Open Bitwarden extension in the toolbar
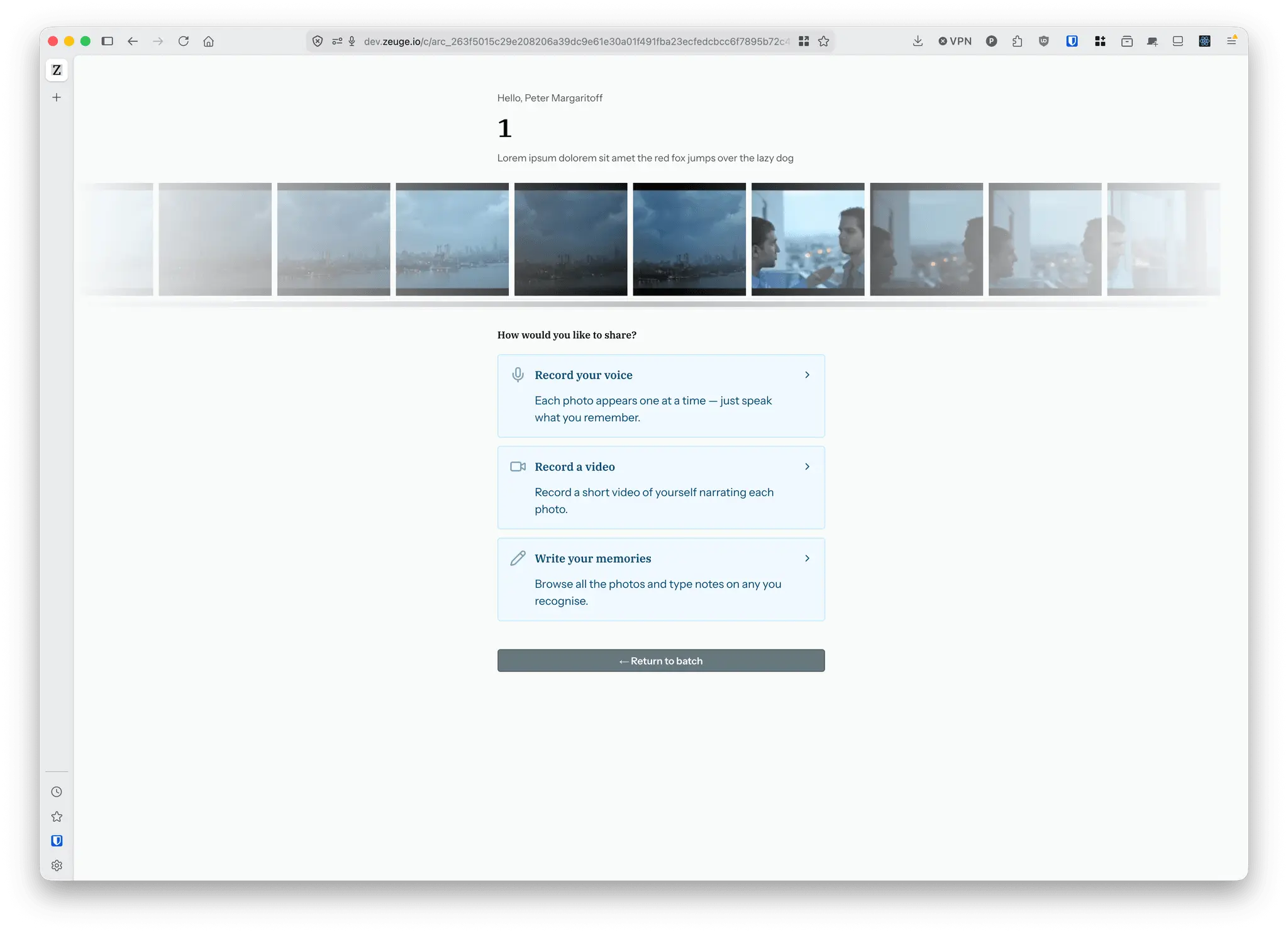 [x=1072, y=41]
